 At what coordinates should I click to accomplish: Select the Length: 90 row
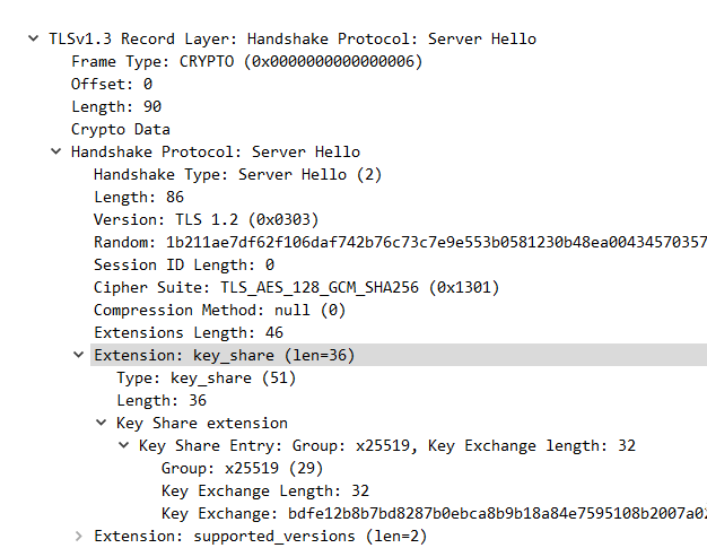coord(116,106)
